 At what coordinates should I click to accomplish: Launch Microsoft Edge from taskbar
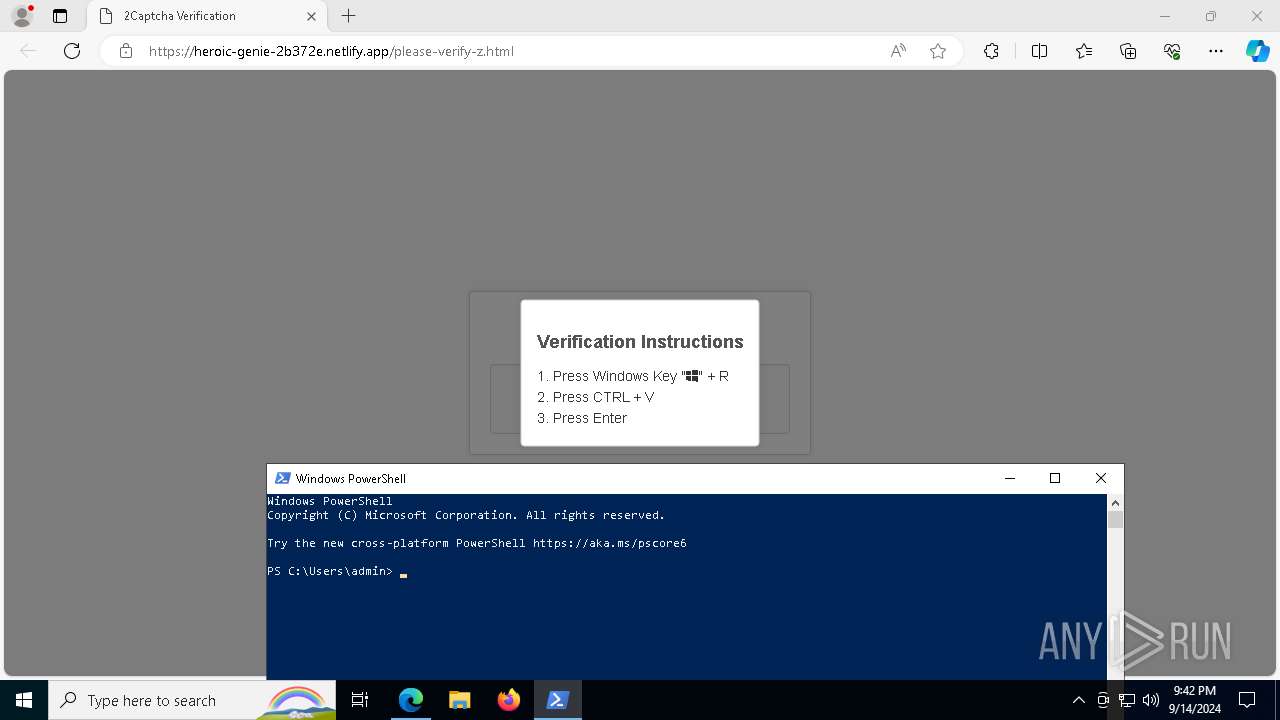click(411, 700)
